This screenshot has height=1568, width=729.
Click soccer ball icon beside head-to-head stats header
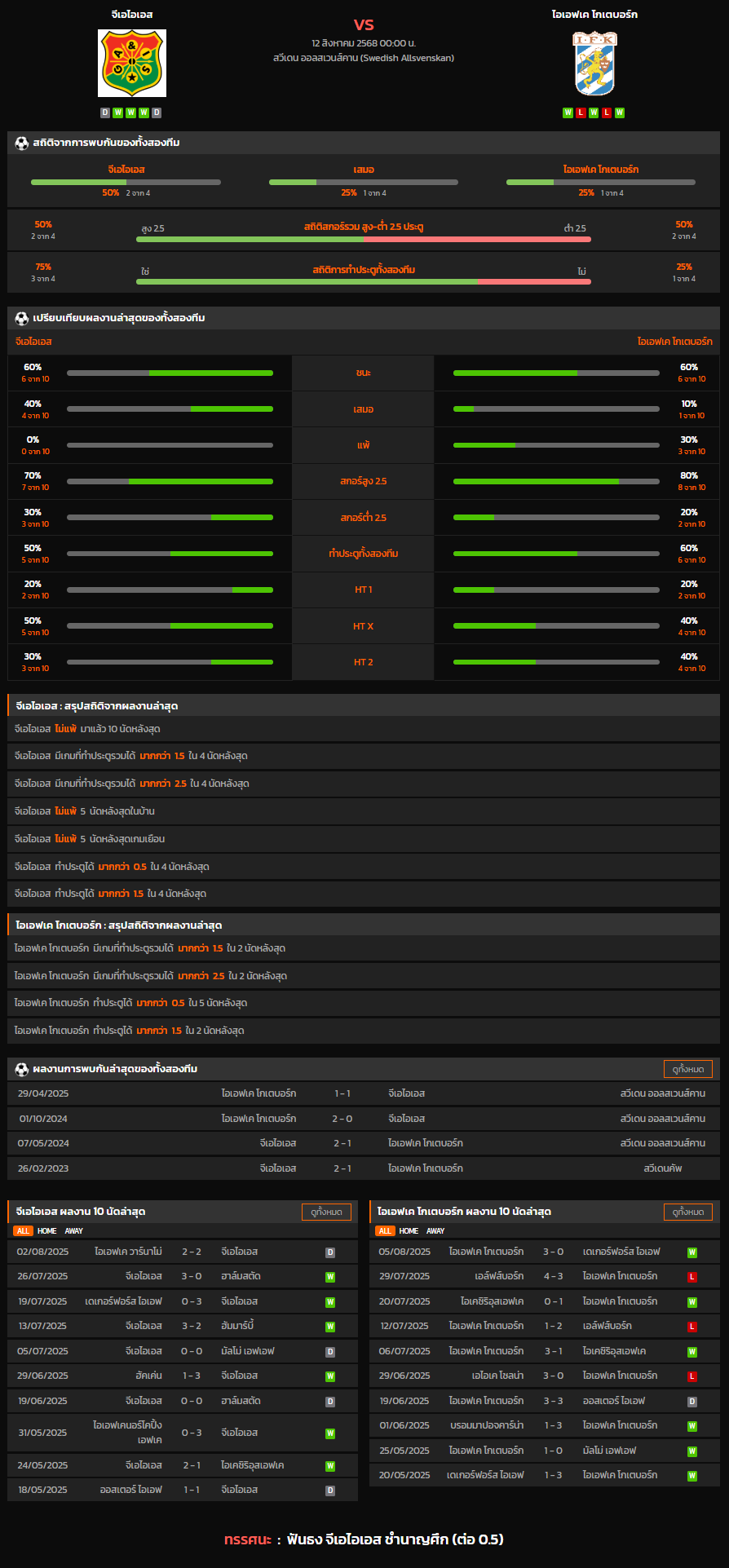coord(22,143)
